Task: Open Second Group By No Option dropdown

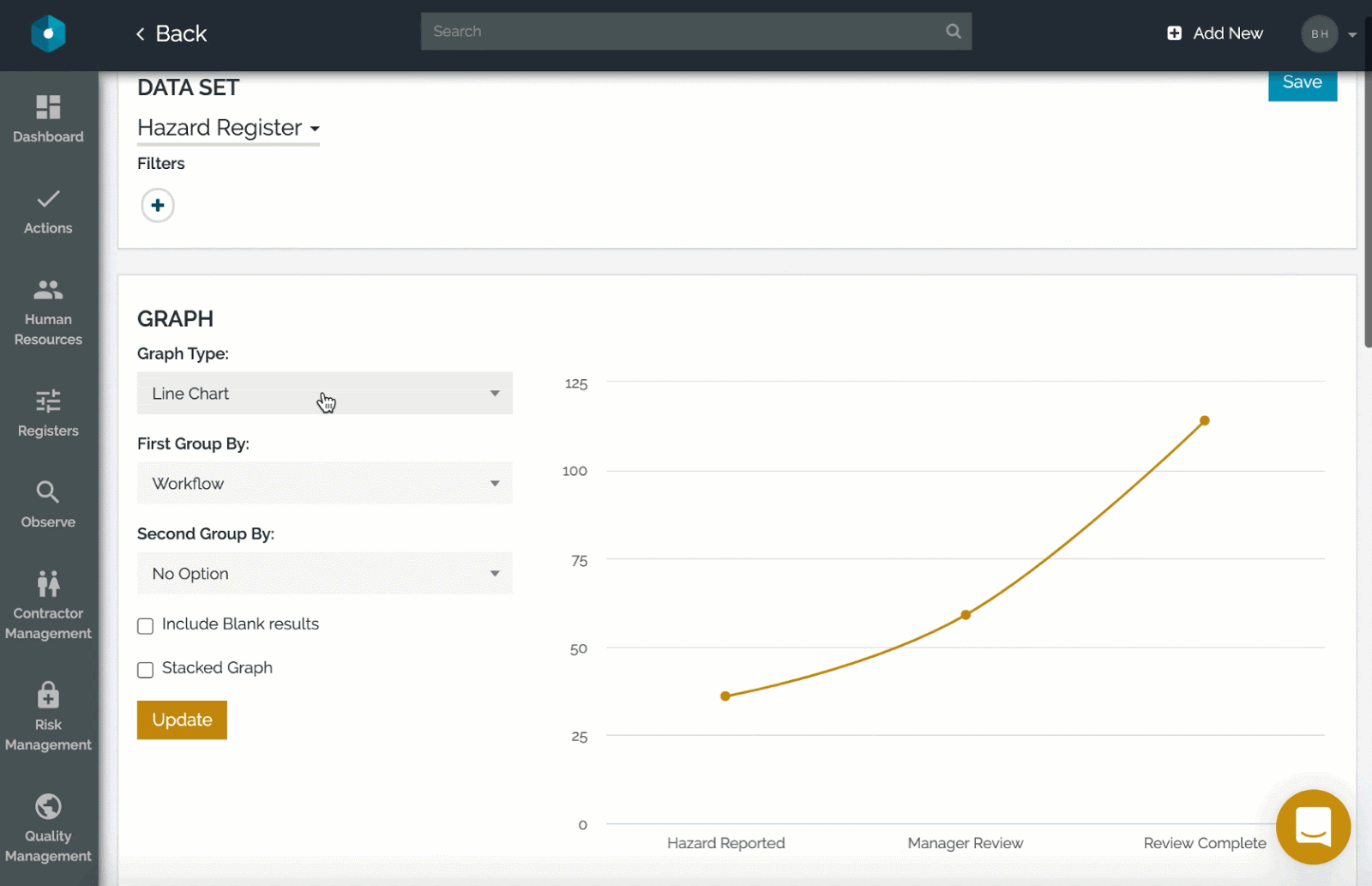Action: point(324,574)
